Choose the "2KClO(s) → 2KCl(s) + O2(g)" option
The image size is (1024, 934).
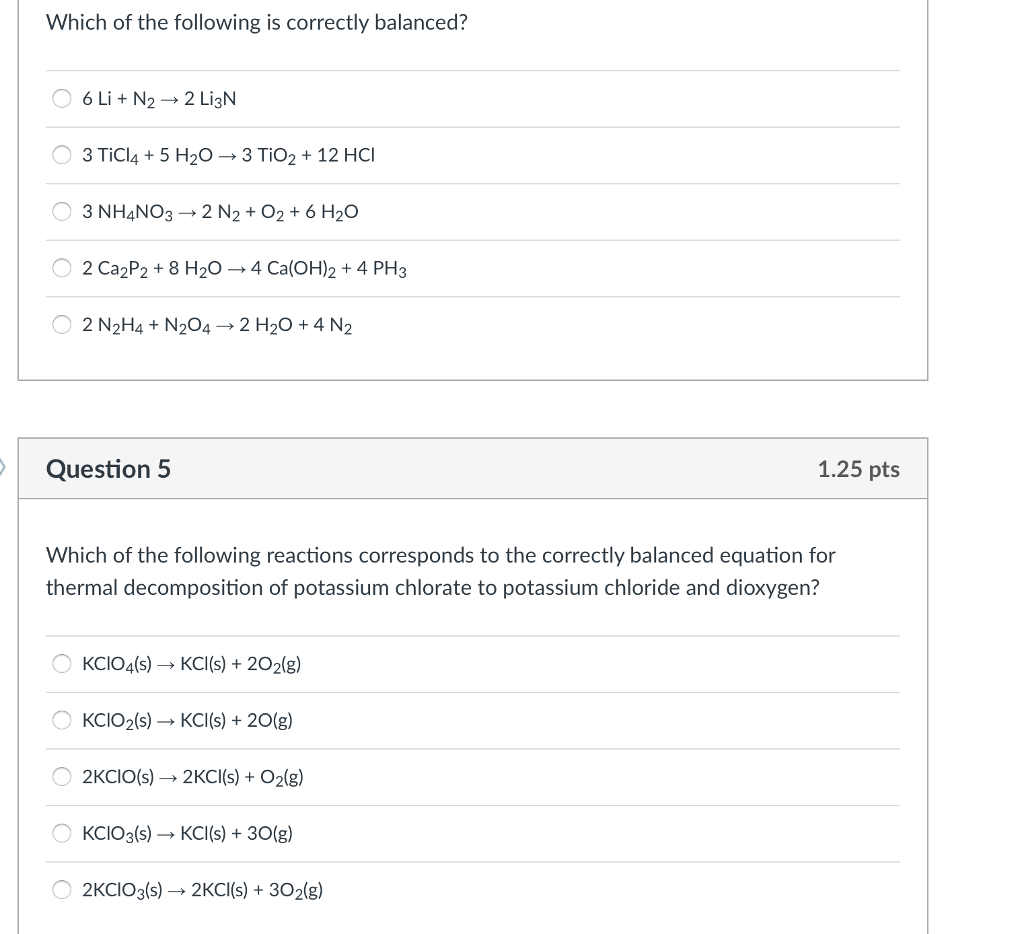(61, 776)
